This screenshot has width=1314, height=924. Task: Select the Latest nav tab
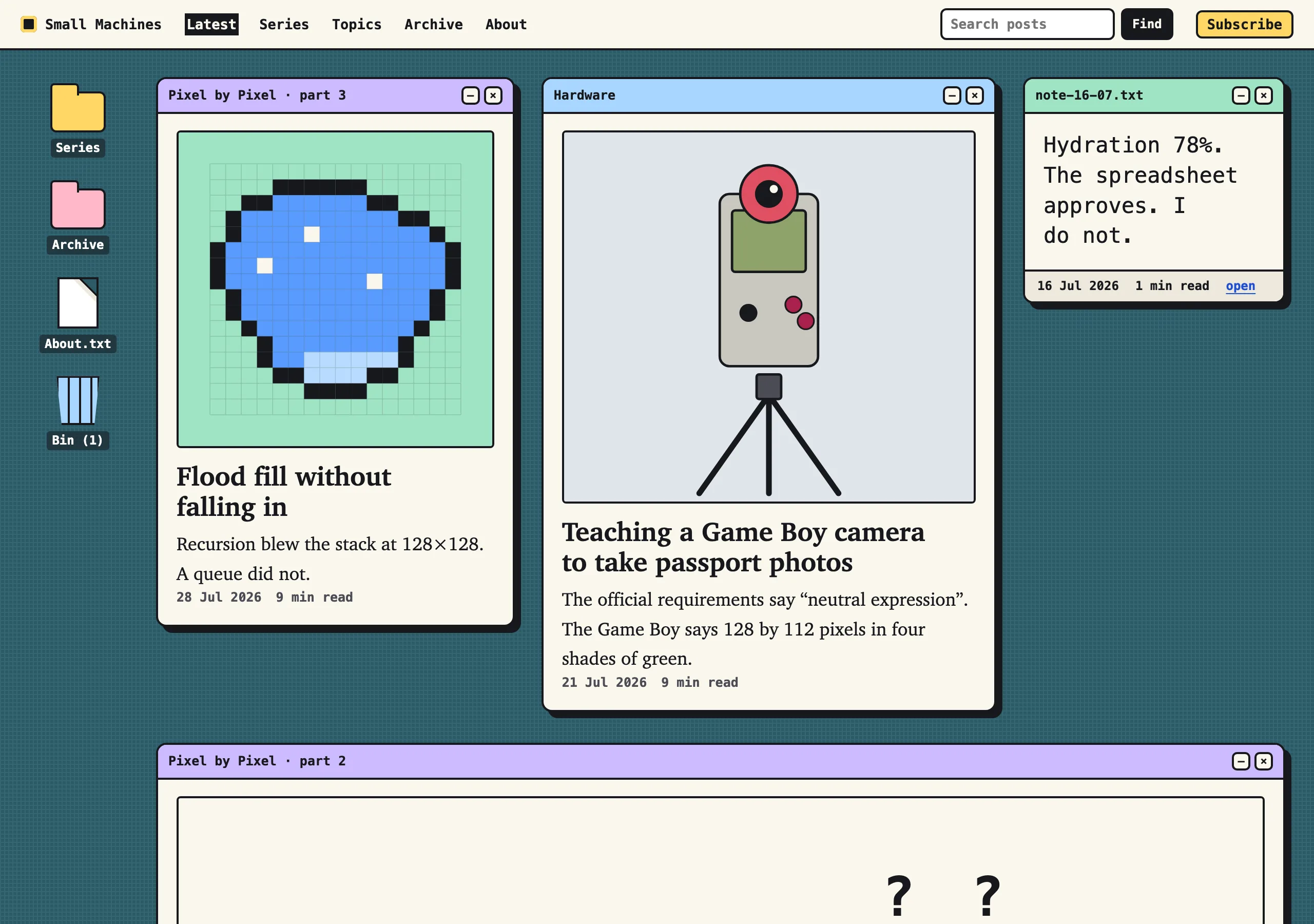point(211,24)
